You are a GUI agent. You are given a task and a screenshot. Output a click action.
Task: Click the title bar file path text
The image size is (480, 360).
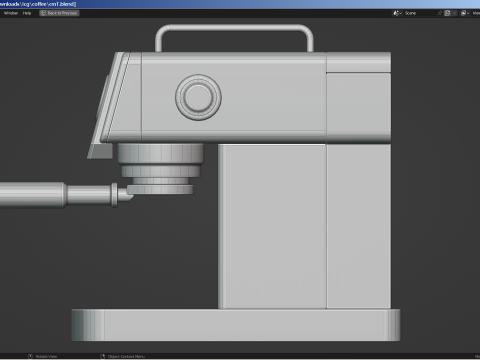[x=38, y=4]
